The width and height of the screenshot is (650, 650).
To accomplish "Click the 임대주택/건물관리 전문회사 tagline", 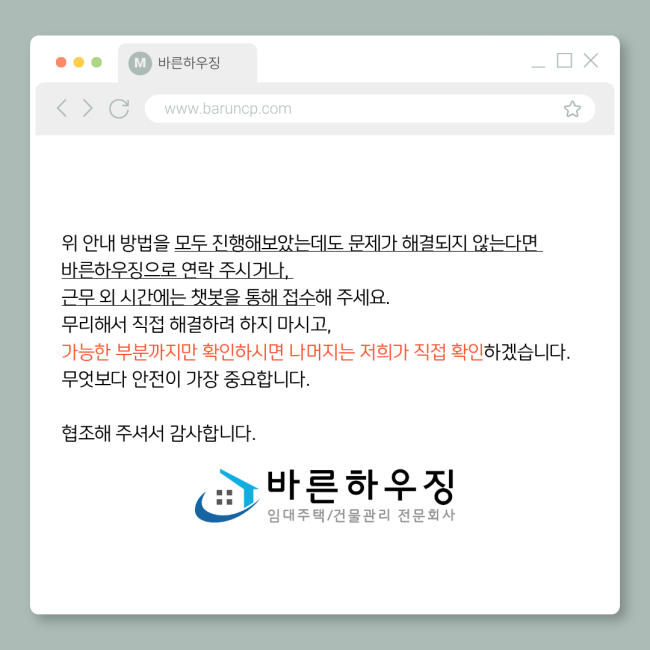I will 361,515.
